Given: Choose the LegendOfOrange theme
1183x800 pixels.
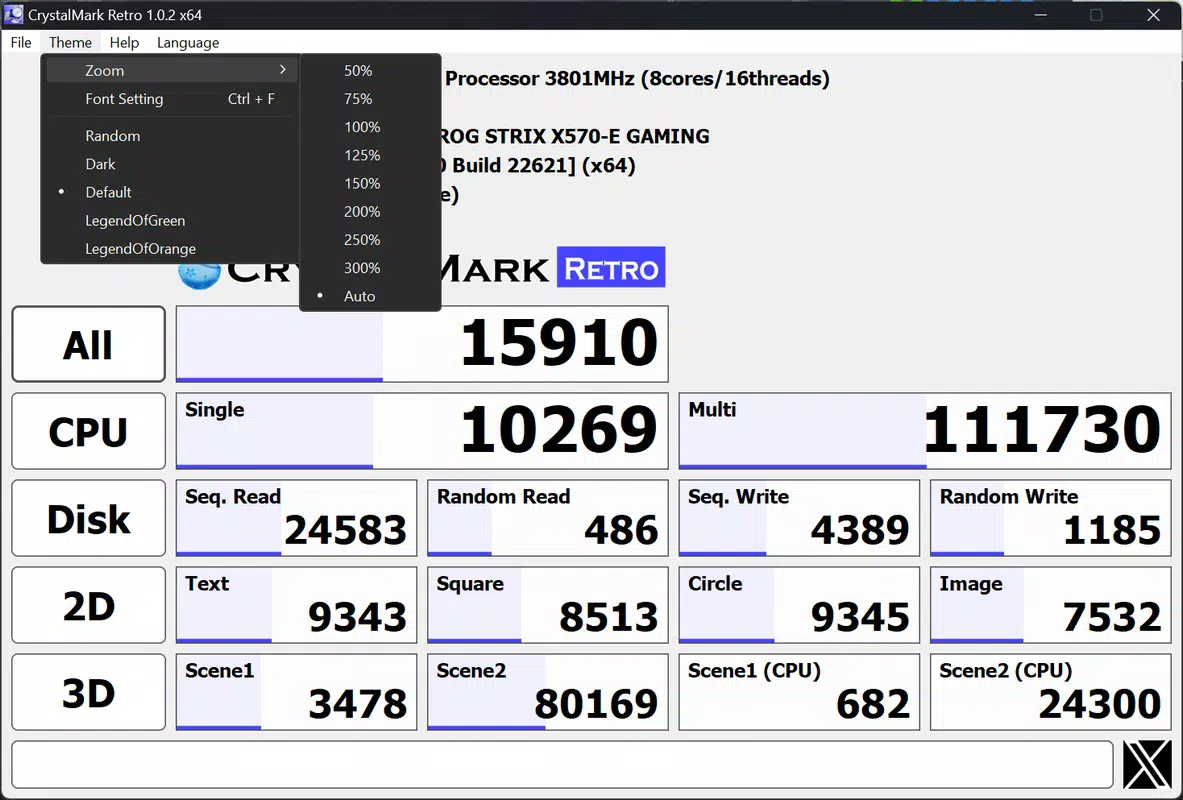Looking at the screenshot, I should (x=172, y=248).
